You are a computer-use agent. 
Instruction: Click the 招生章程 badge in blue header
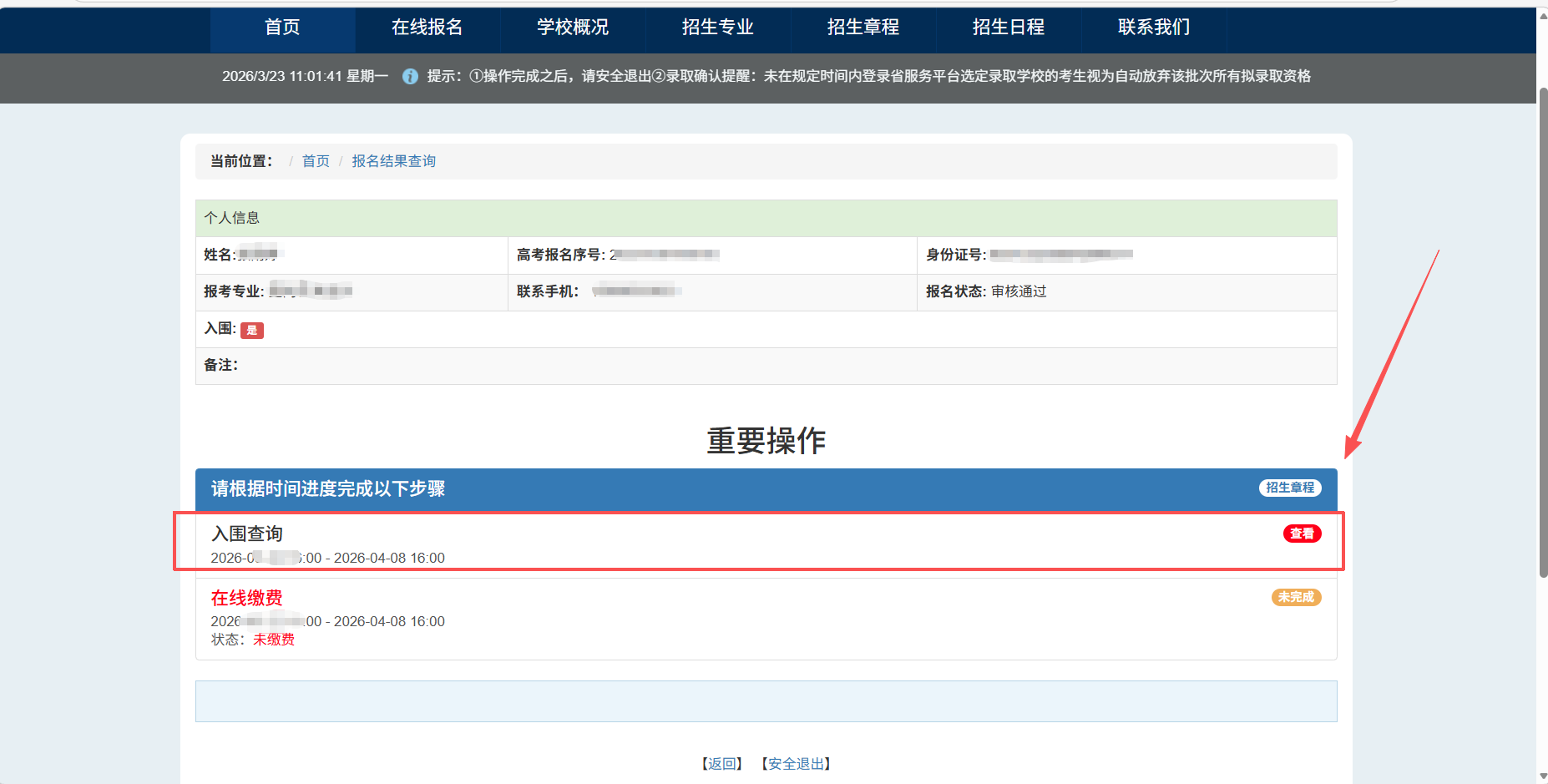tap(1290, 488)
